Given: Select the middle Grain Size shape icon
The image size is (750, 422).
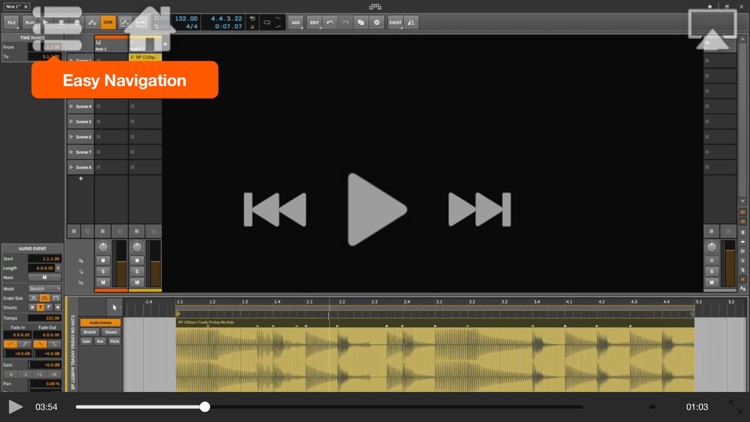Looking at the screenshot, I should (x=44, y=298).
